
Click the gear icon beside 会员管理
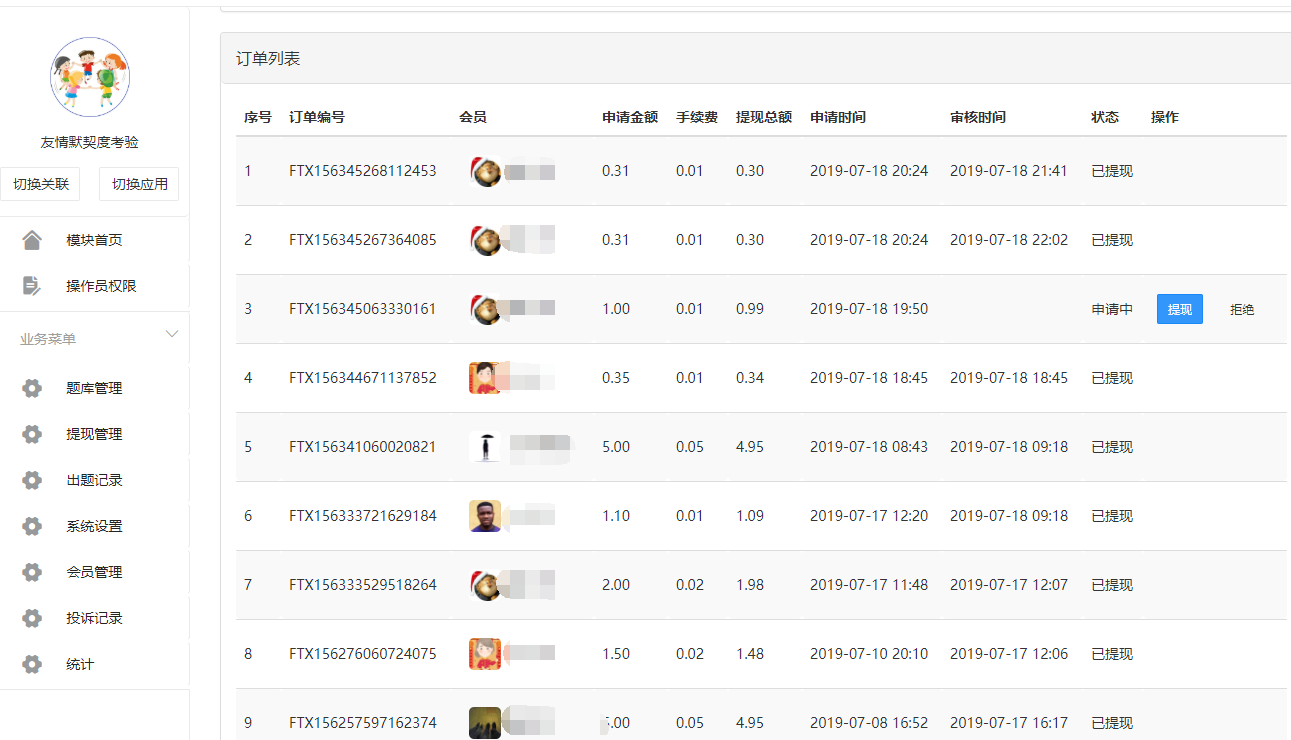coord(32,572)
